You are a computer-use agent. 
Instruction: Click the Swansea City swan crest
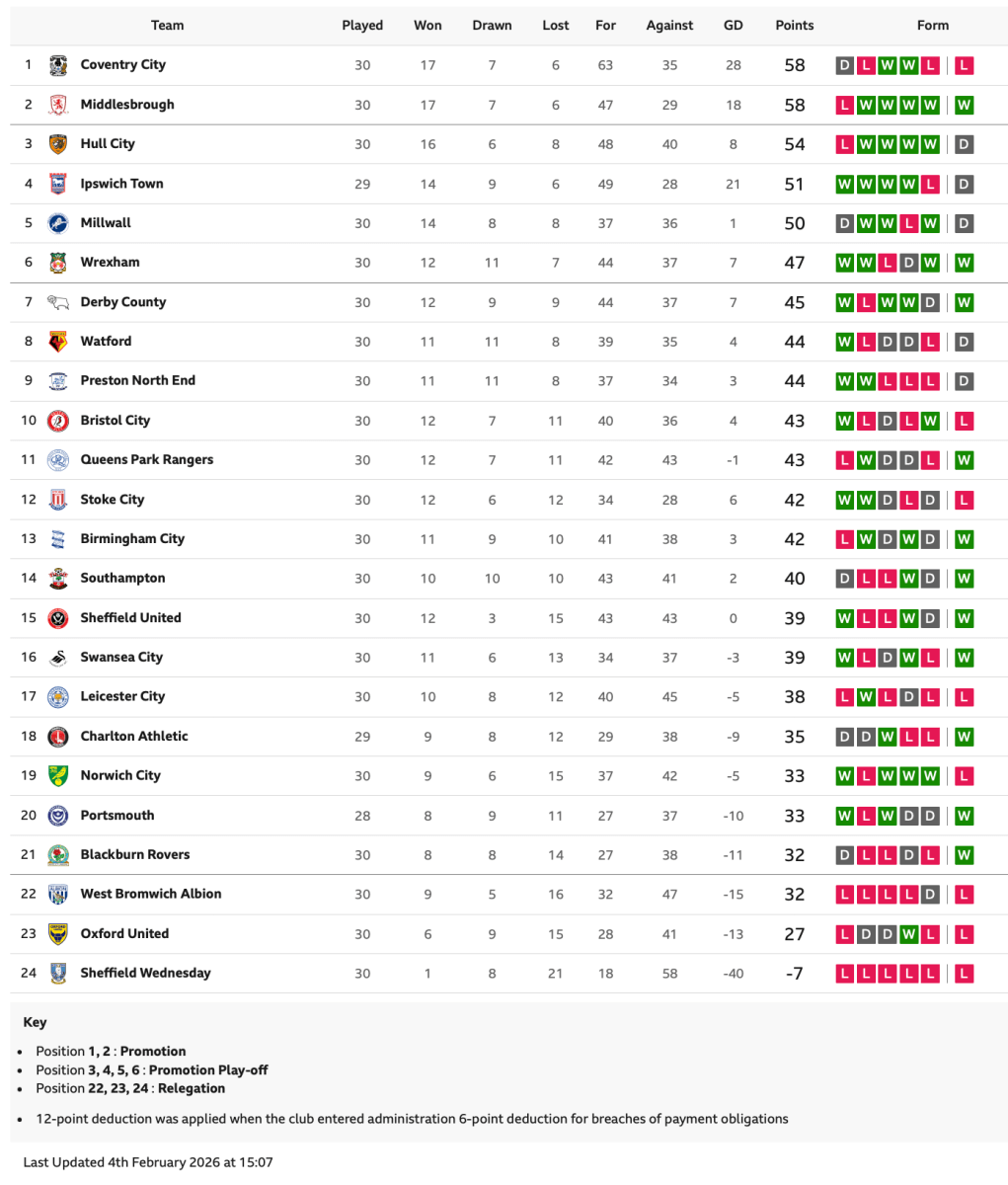[58, 658]
